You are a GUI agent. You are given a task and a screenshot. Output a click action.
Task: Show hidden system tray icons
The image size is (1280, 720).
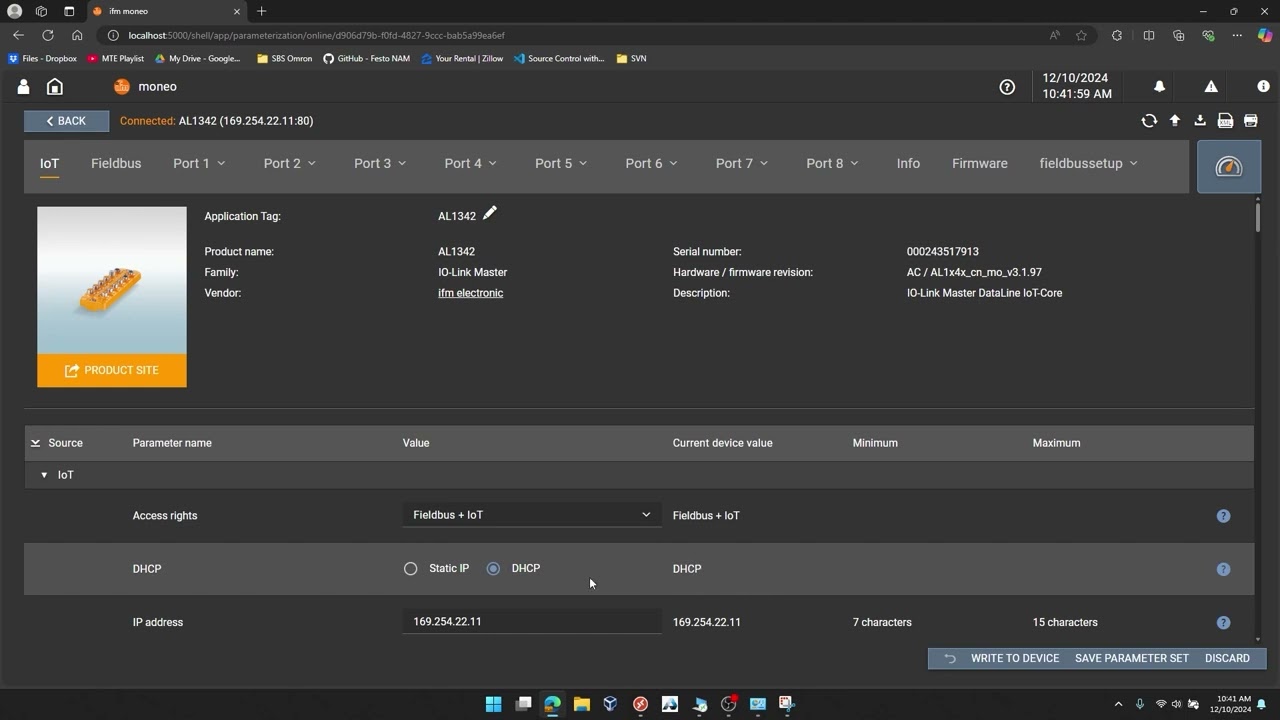coord(1118,704)
